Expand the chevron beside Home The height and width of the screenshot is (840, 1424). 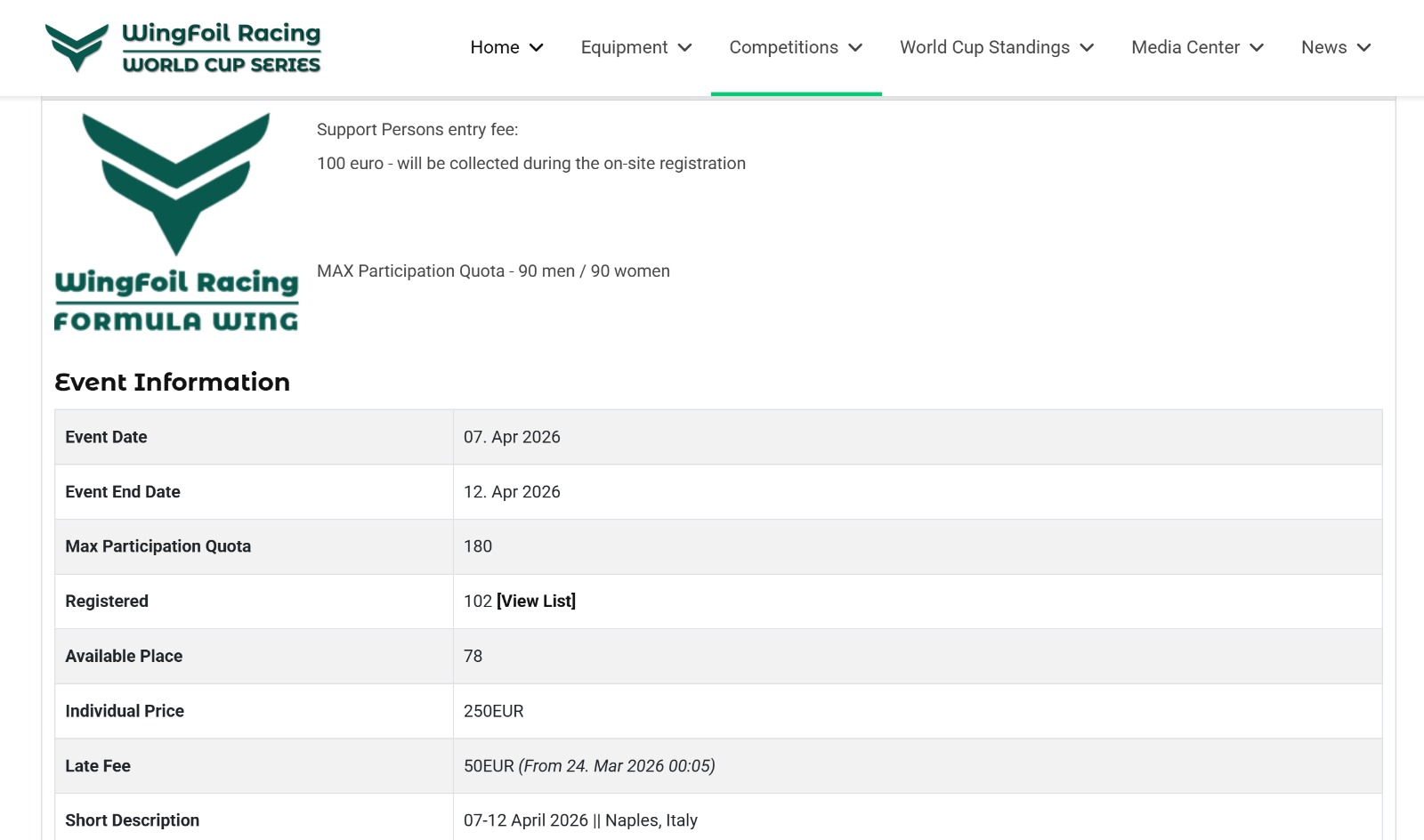pyautogui.click(x=537, y=48)
